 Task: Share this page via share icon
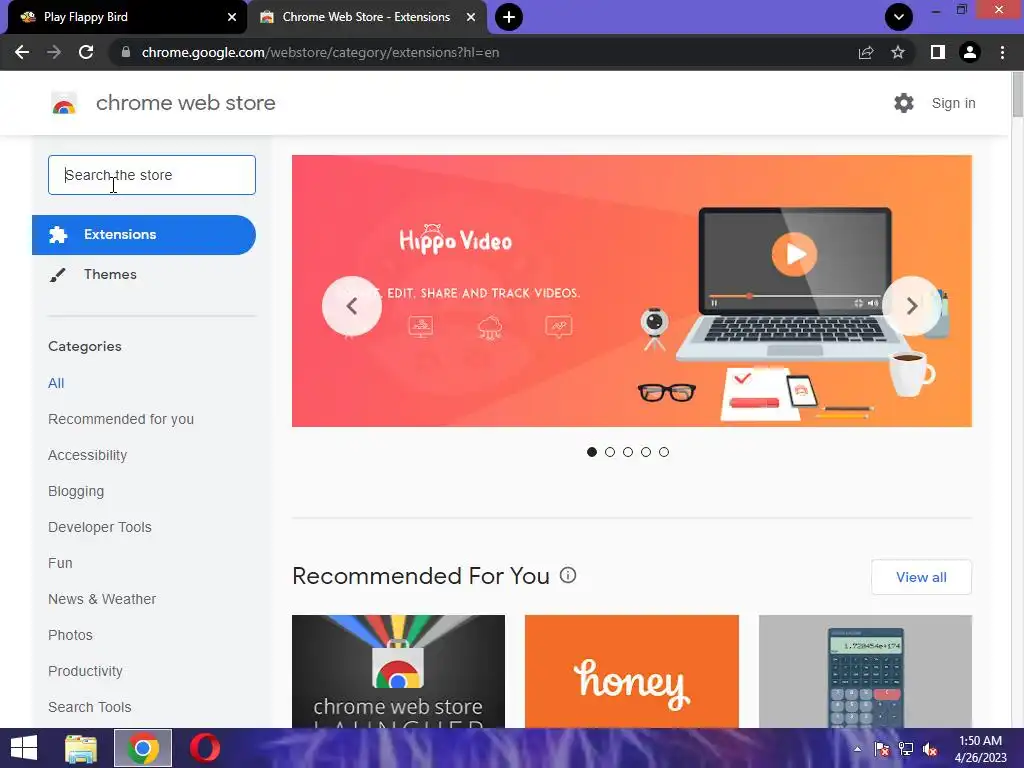[866, 52]
